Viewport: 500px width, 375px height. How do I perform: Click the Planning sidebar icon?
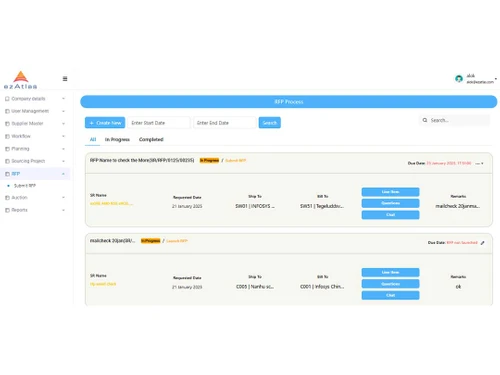coord(7,149)
